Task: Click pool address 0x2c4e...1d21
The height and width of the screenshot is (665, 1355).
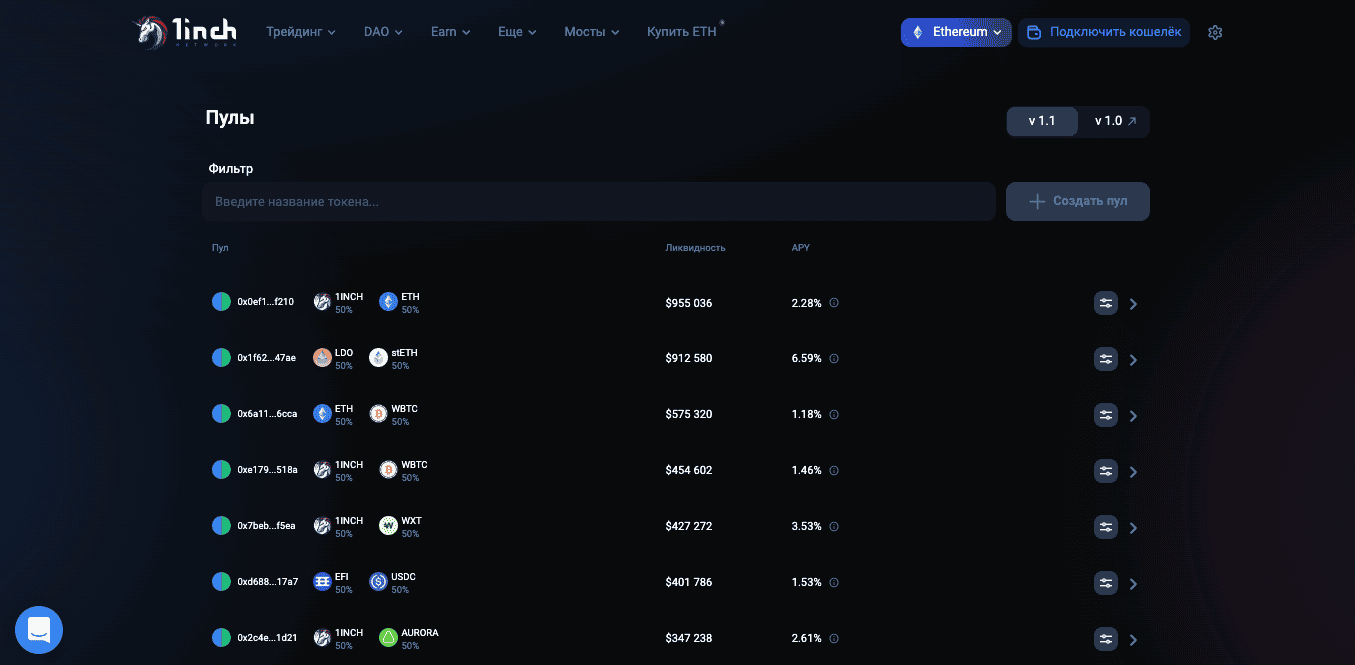Action: coord(267,638)
